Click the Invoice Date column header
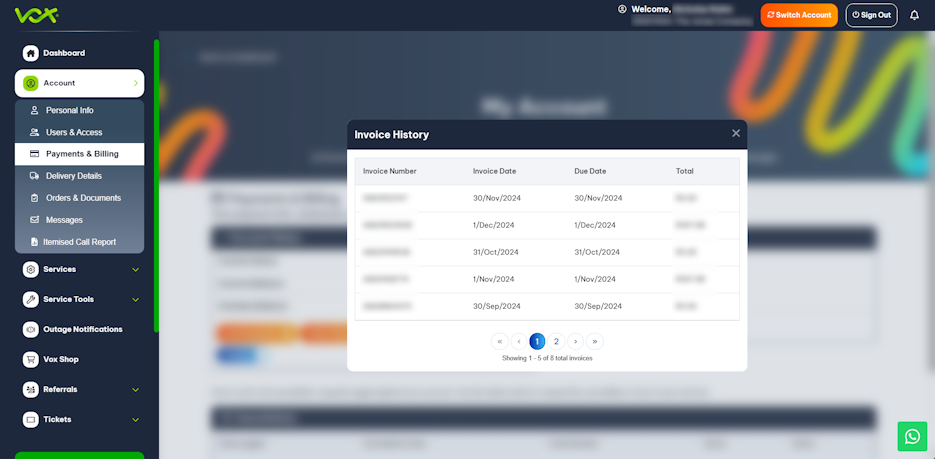This screenshot has height=459, width=935. (x=494, y=171)
